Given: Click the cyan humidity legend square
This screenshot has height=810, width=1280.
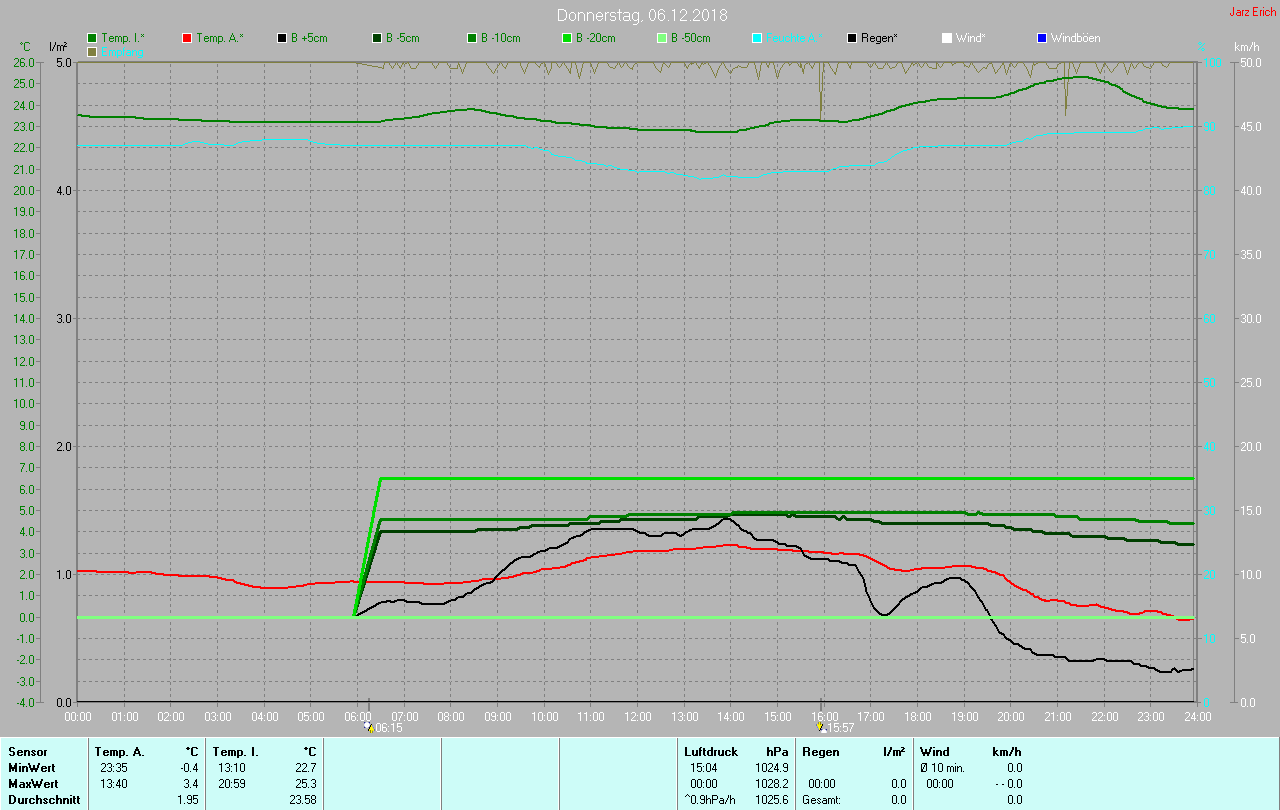Looking at the screenshot, I should point(757,38).
